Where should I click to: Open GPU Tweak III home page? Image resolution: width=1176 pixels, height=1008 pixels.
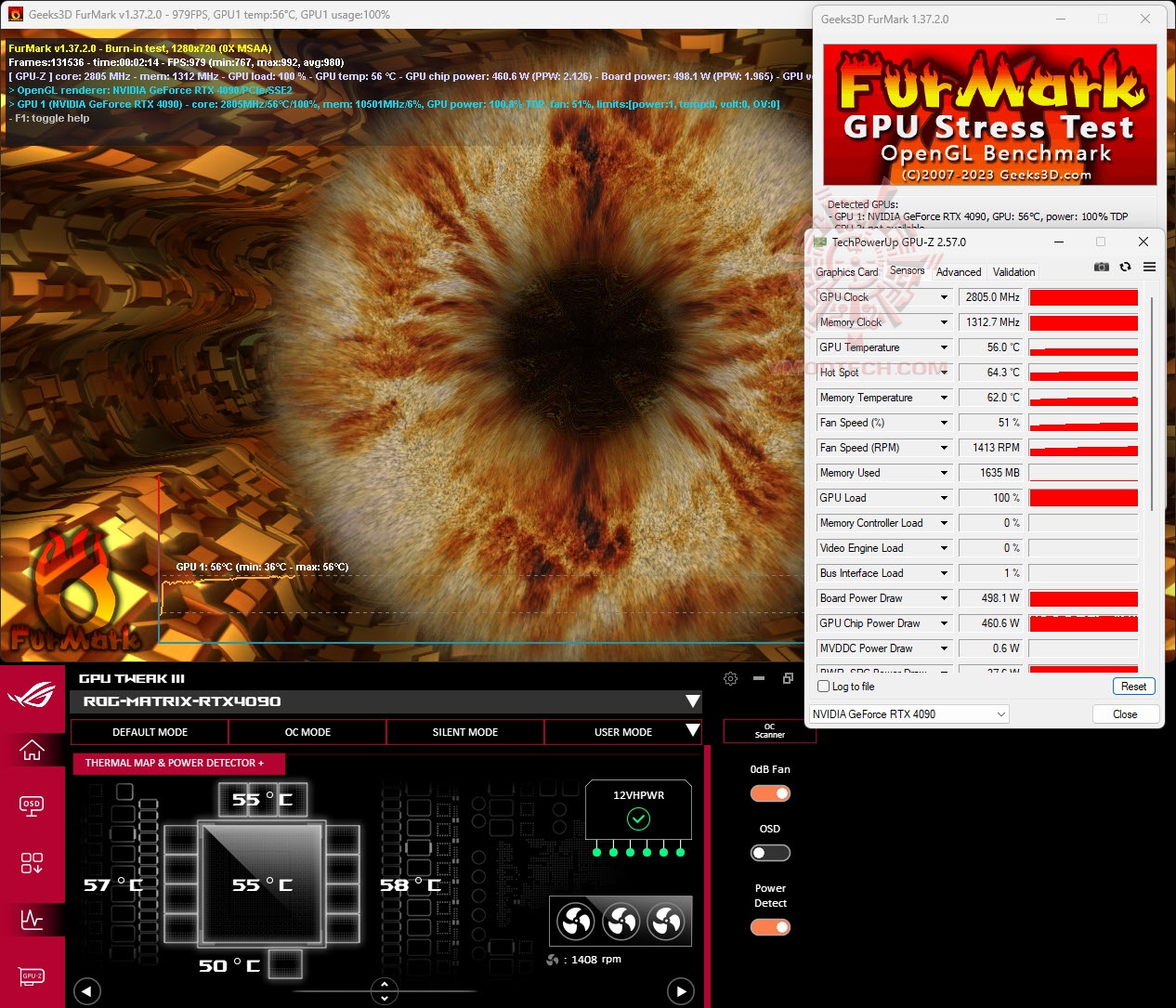coord(32,749)
